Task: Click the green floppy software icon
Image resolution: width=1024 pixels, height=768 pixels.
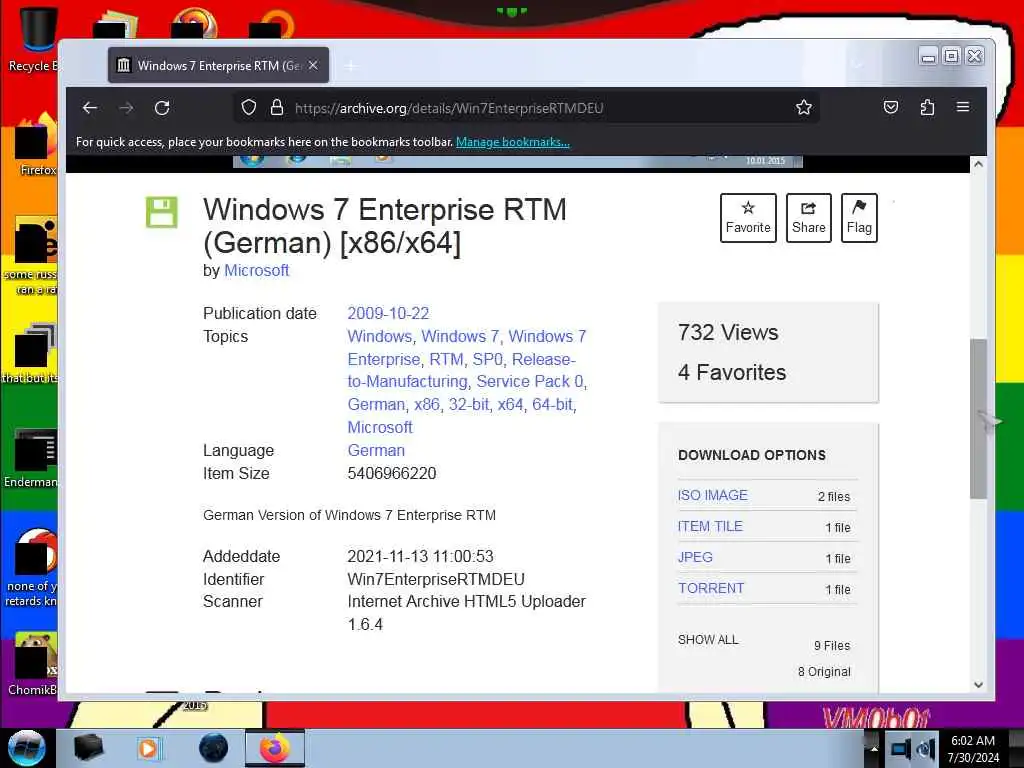Action: 161,212
